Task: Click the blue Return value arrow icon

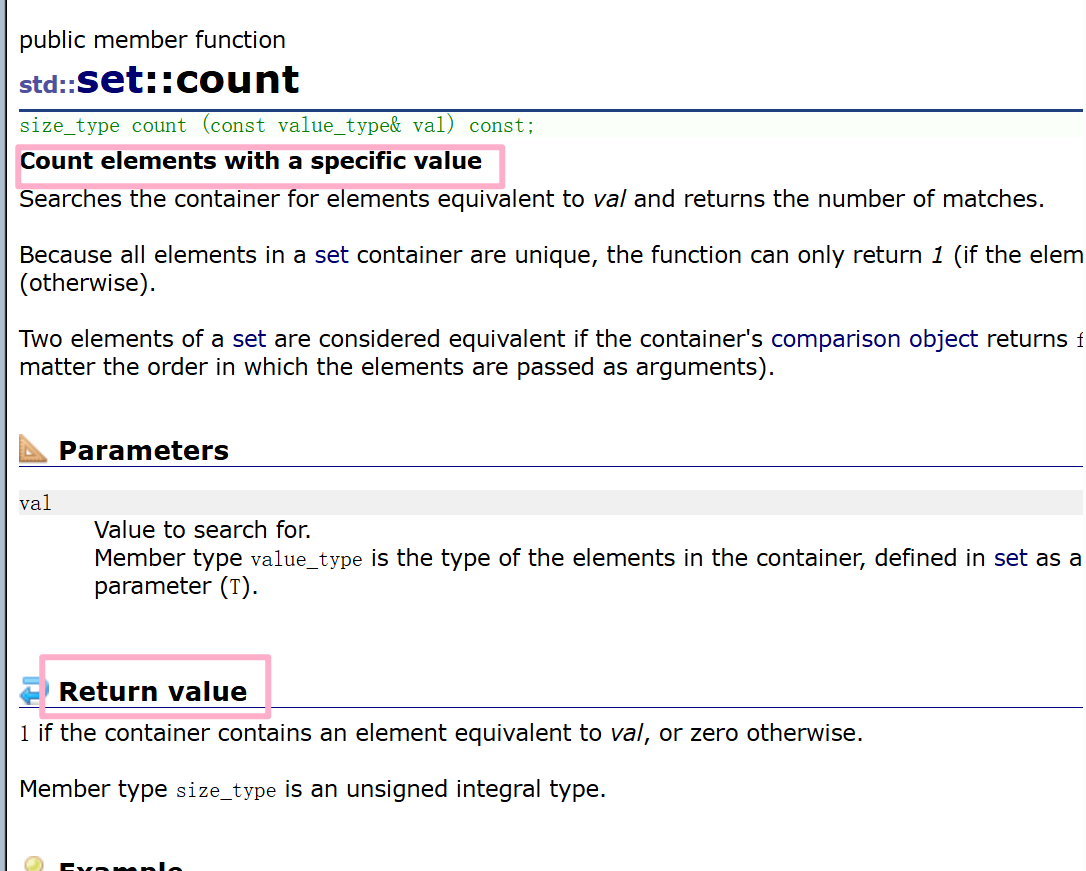Action: point(31,690)
